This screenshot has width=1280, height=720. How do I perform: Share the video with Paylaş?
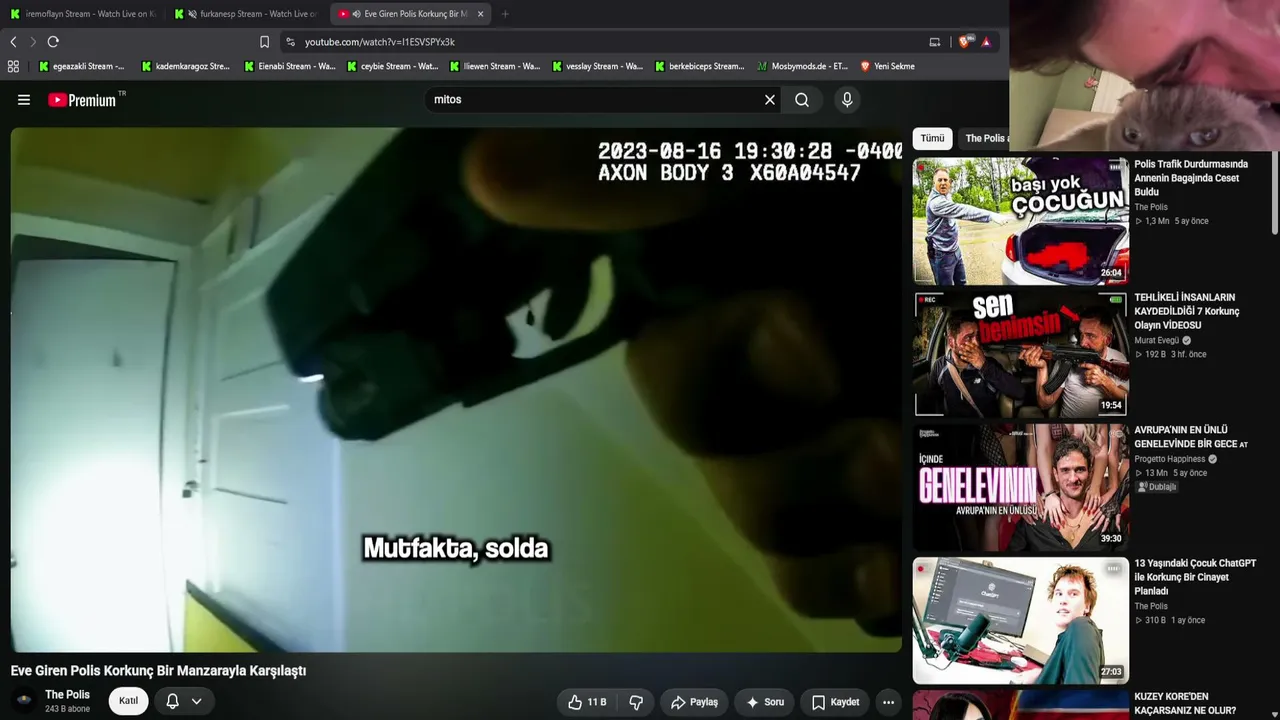coord(694,702)
